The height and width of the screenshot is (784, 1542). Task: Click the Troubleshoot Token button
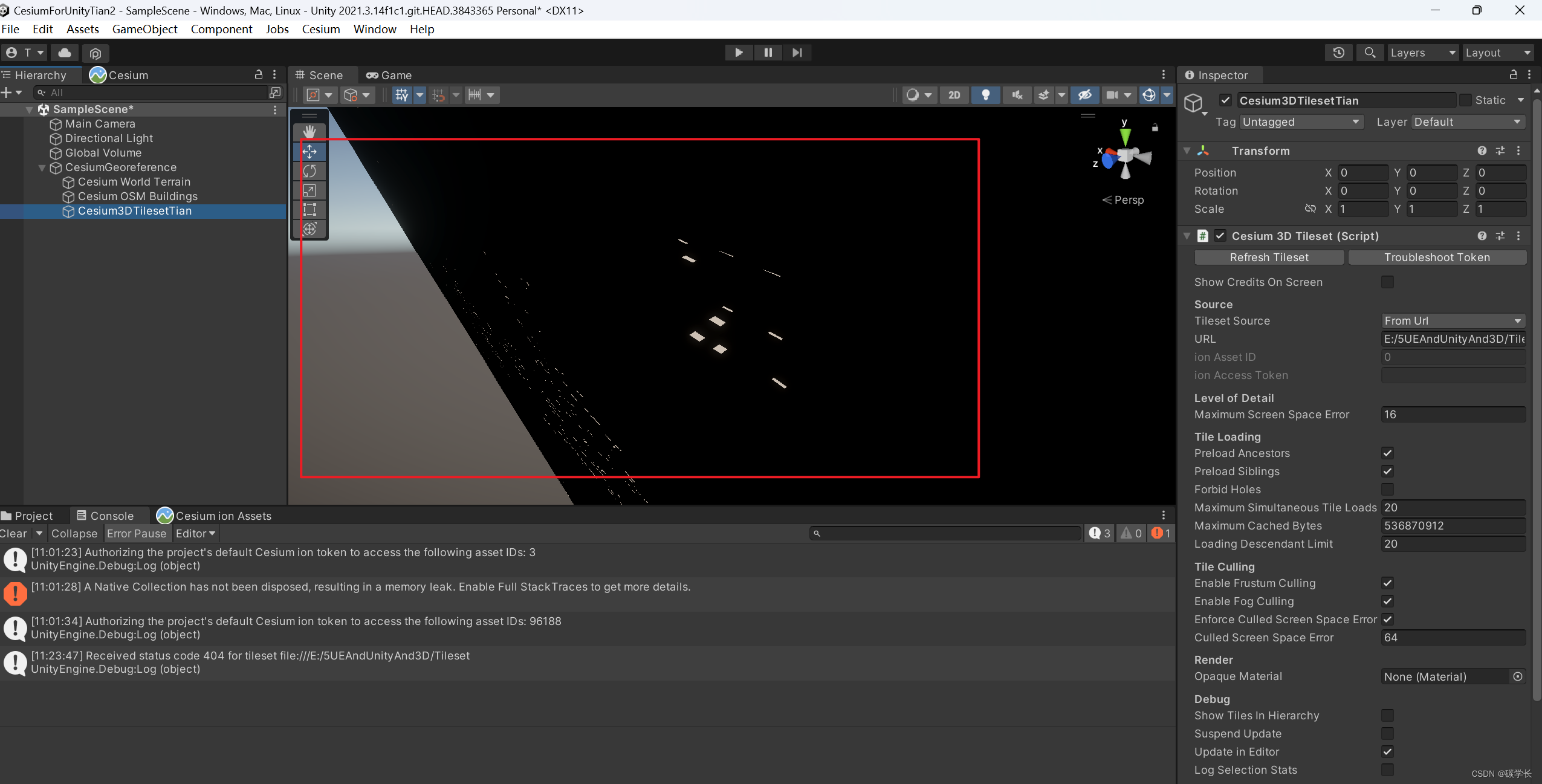click(1436, 258)
